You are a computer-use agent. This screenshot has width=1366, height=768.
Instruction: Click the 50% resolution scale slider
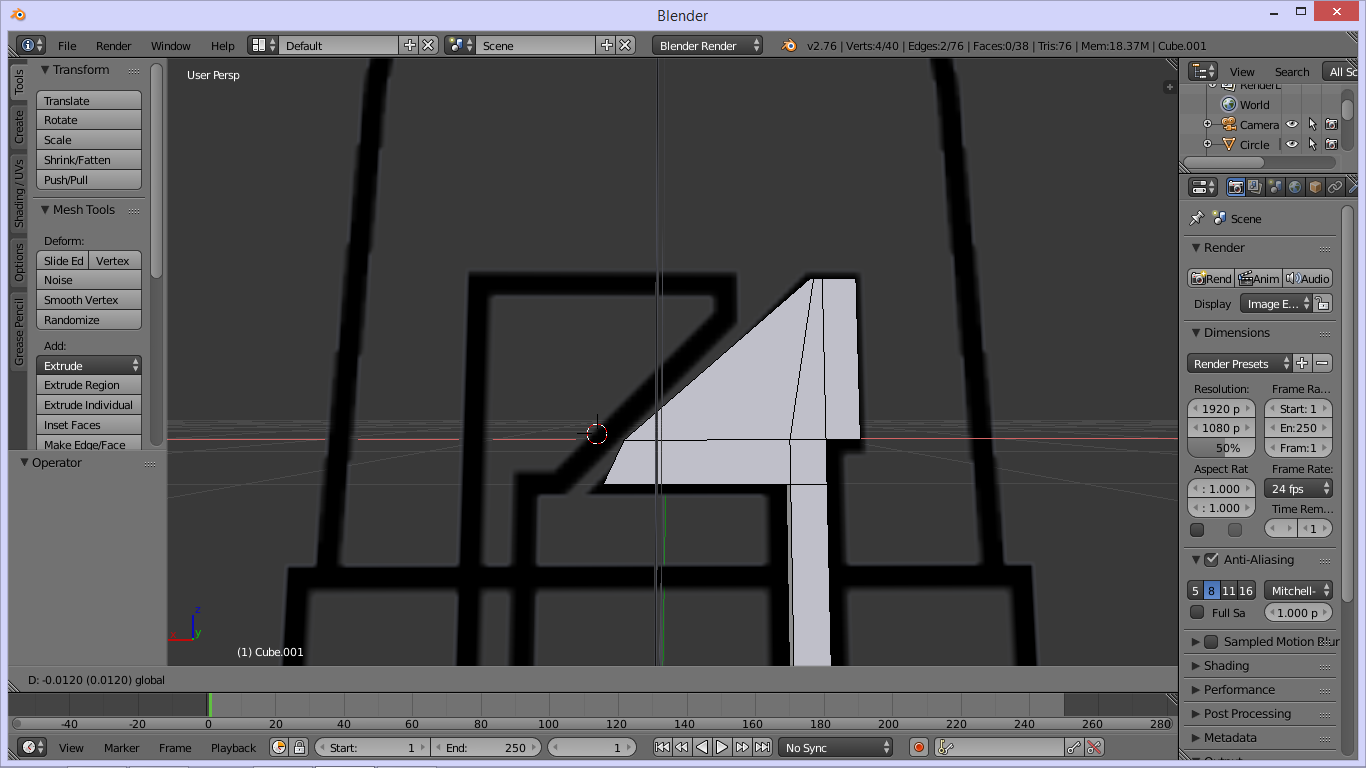1221,447
